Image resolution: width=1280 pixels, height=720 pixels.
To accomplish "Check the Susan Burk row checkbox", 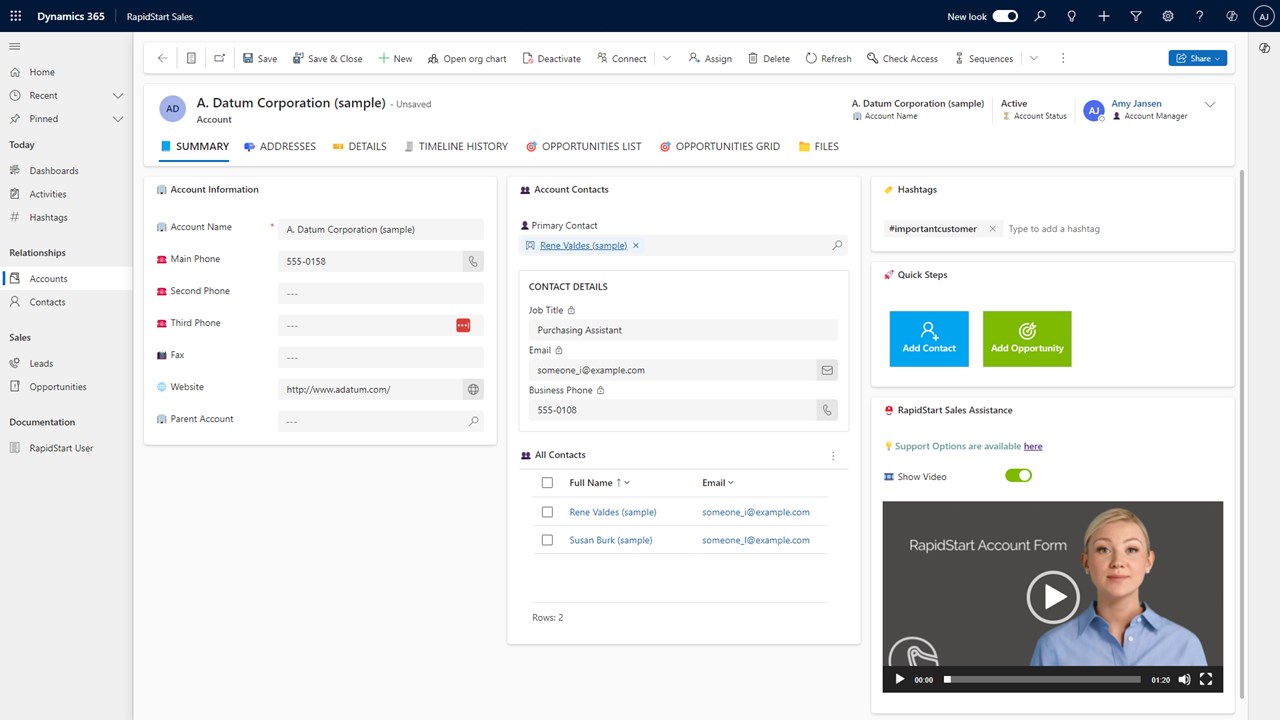I will pos(547,540).
